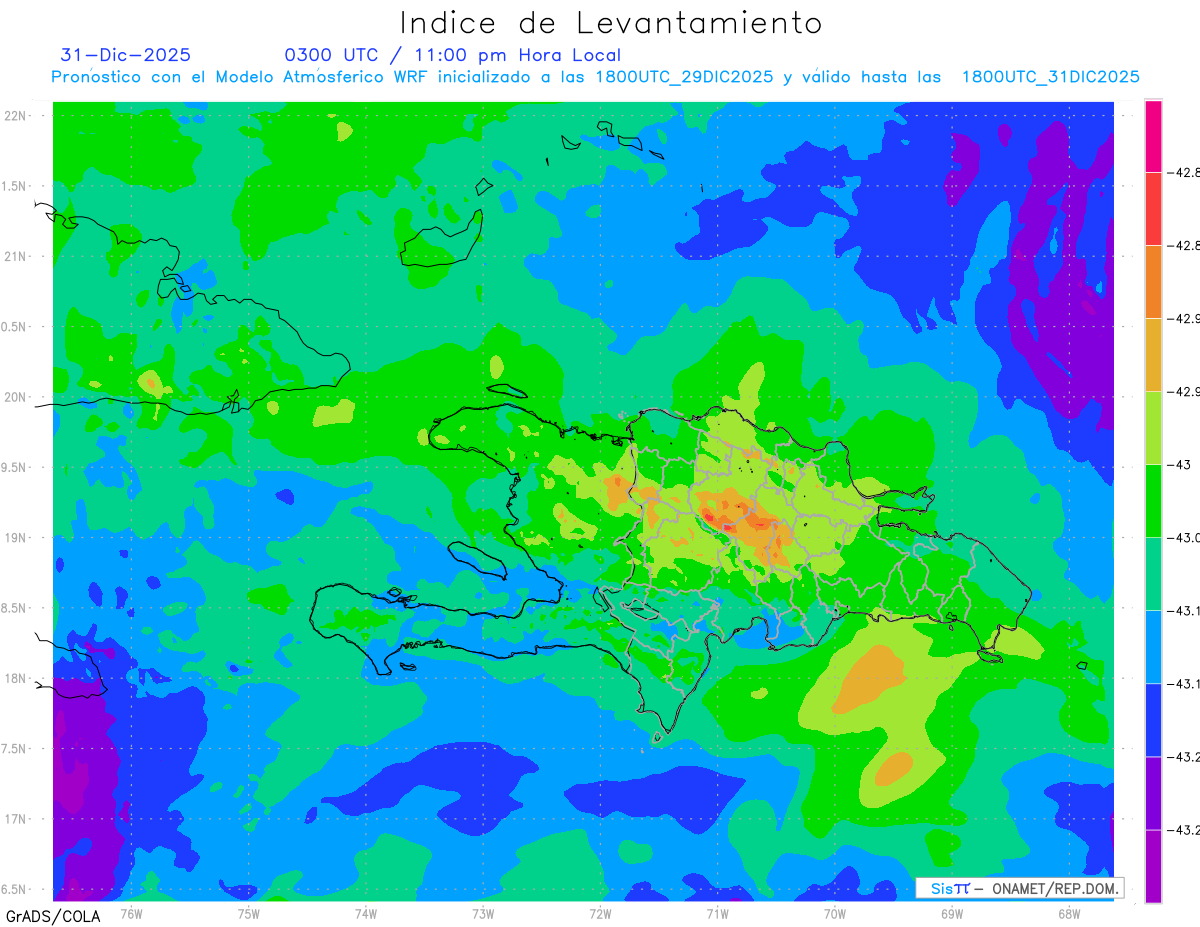Click the '69W' longitude label
1200x927 pixels.
tap(952, 914)
